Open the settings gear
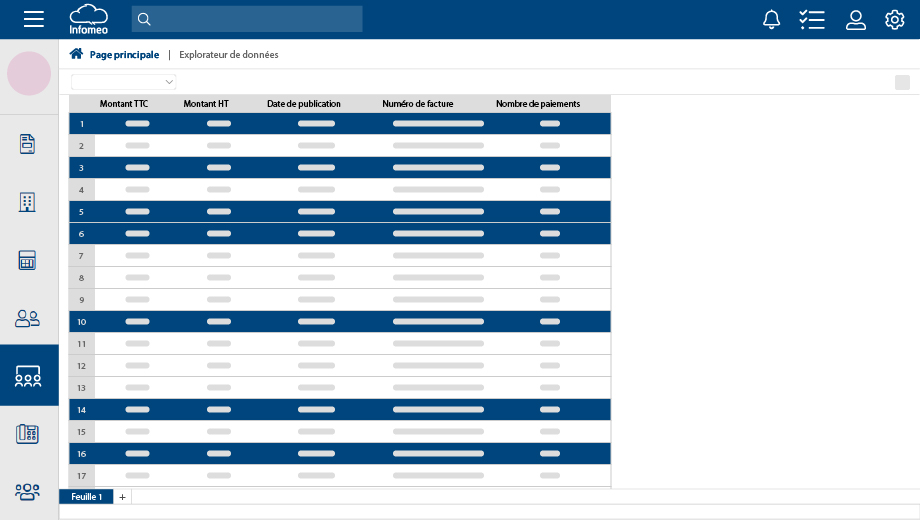 [895, 20]
